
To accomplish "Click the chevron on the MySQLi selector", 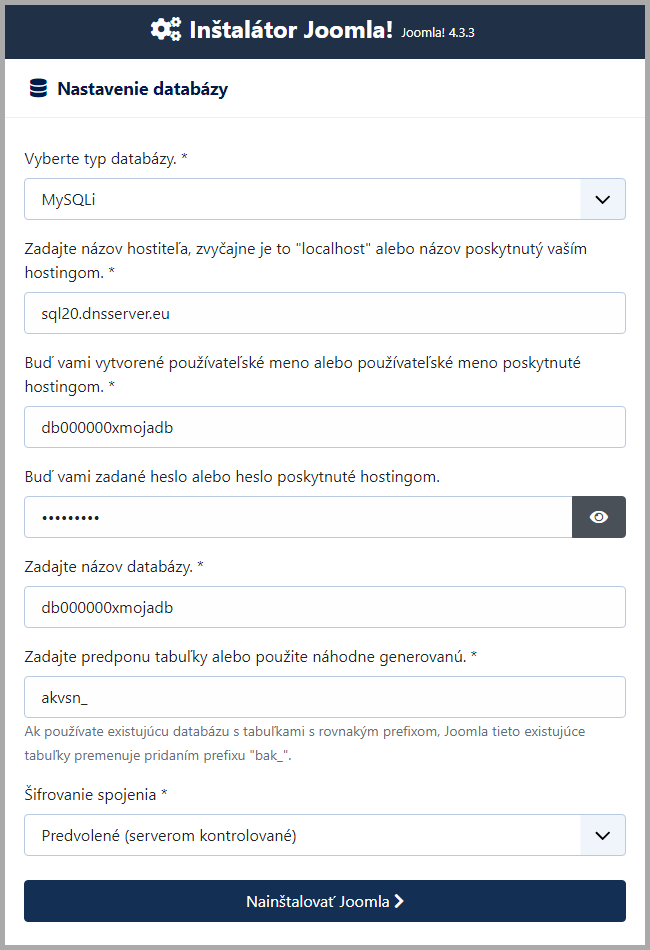I will pos(602,199).
